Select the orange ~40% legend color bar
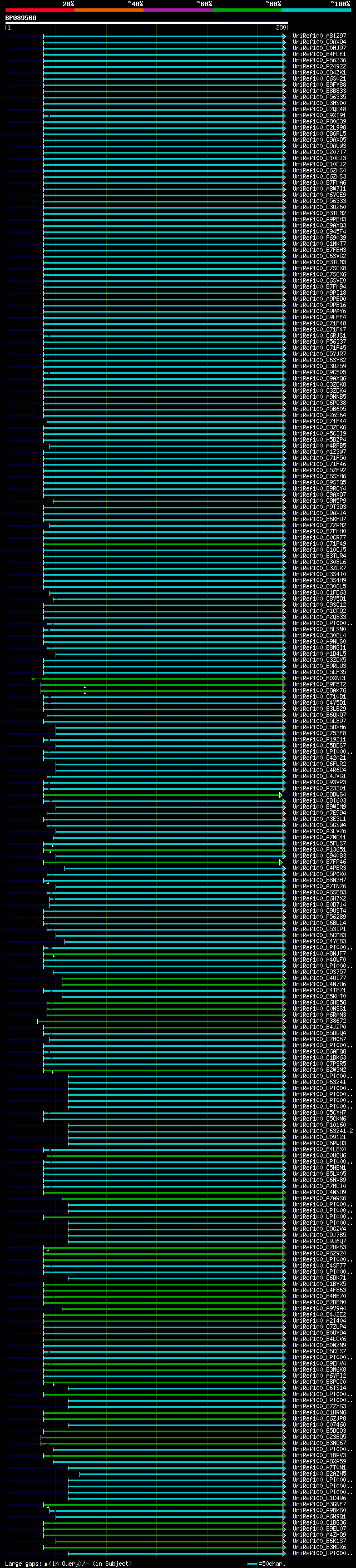 point(109,10)
